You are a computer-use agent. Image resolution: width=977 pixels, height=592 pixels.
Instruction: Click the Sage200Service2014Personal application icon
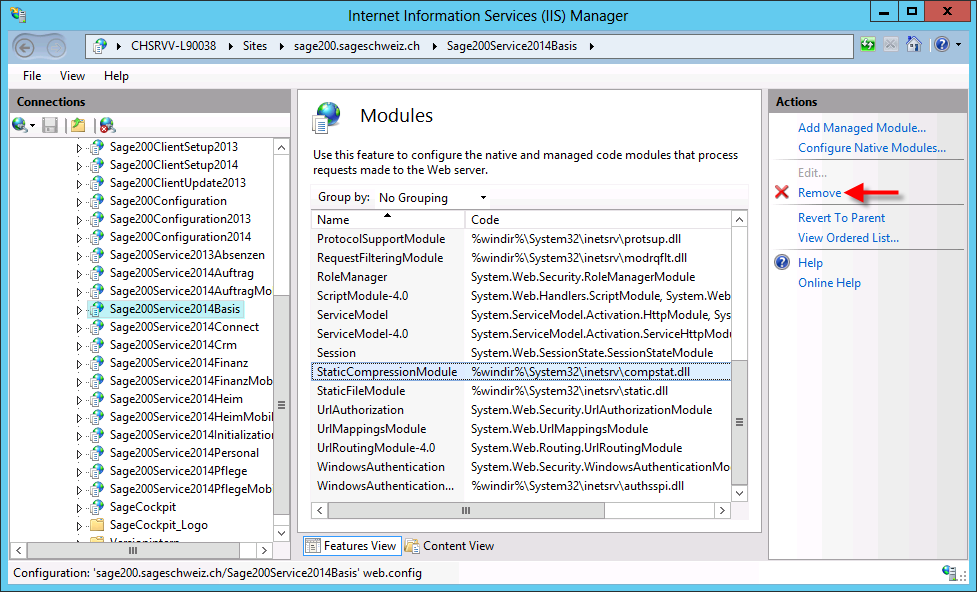[x=97, y=453]
